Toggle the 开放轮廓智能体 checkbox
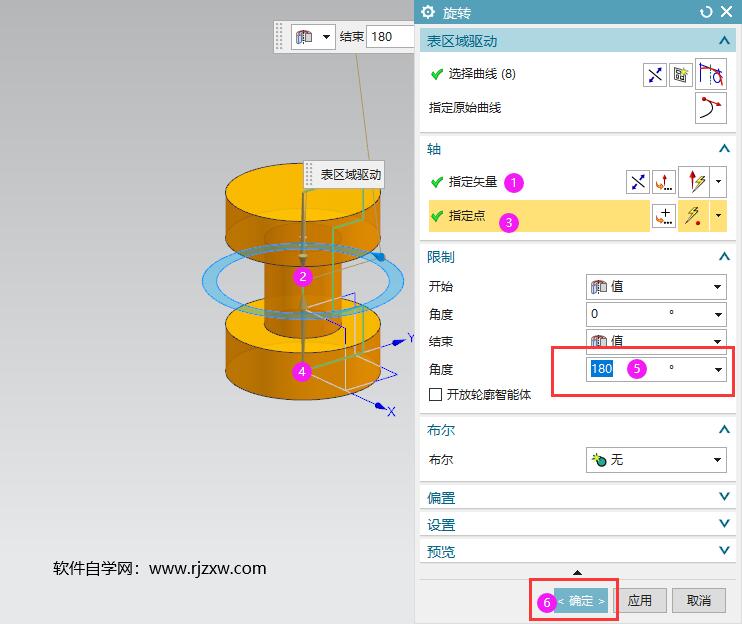742x624 pixels. (x=435, y=395)
